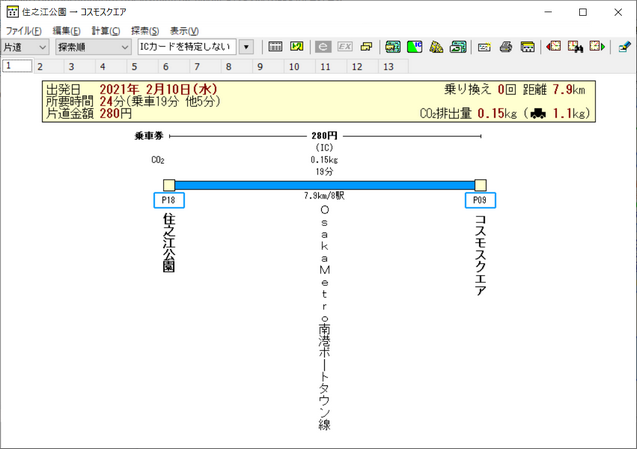Select route tab 8
637x449 pixels.
point(237,66)
